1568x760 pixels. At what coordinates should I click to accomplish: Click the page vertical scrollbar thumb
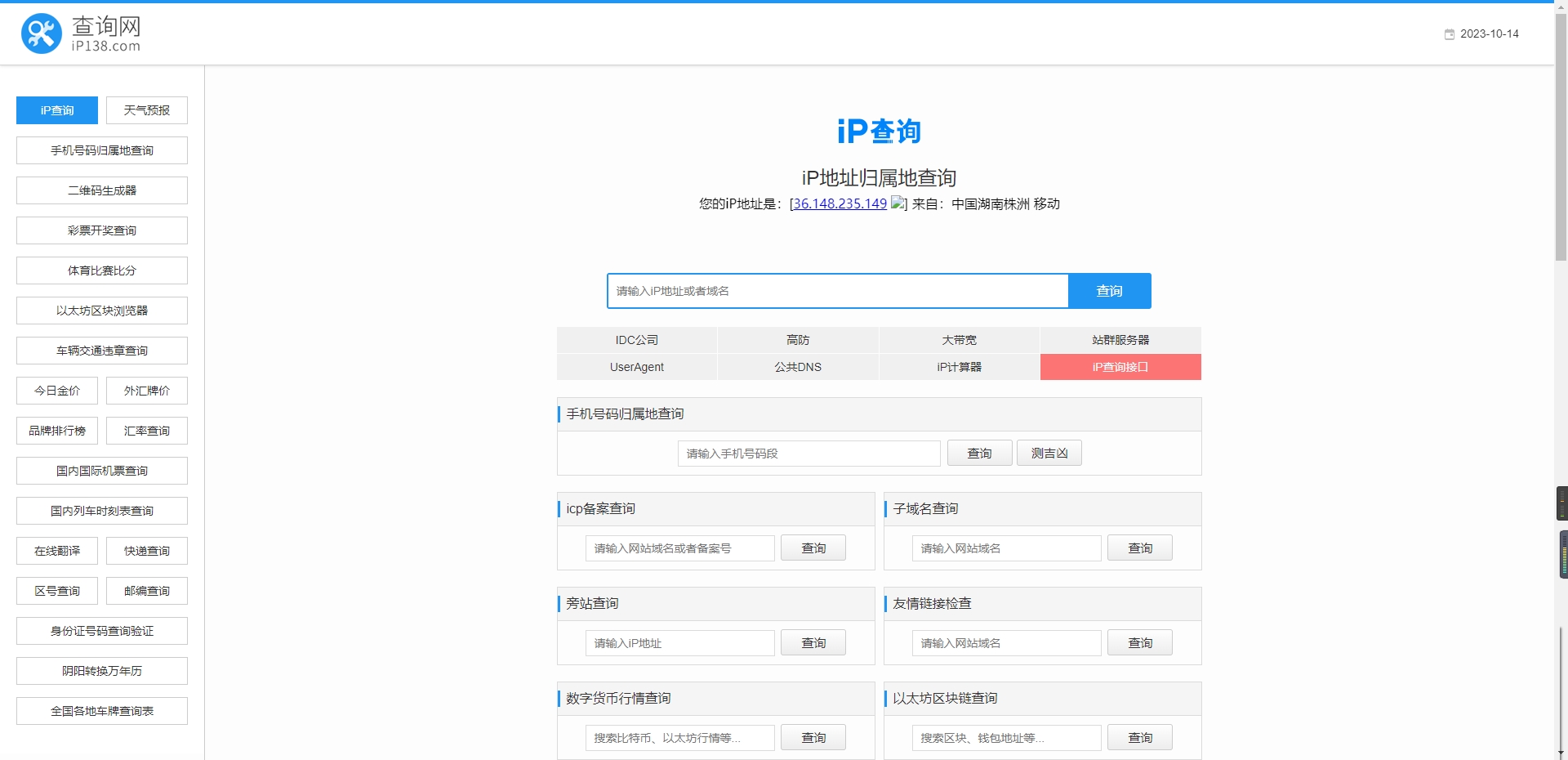(x=1561, y=137)
